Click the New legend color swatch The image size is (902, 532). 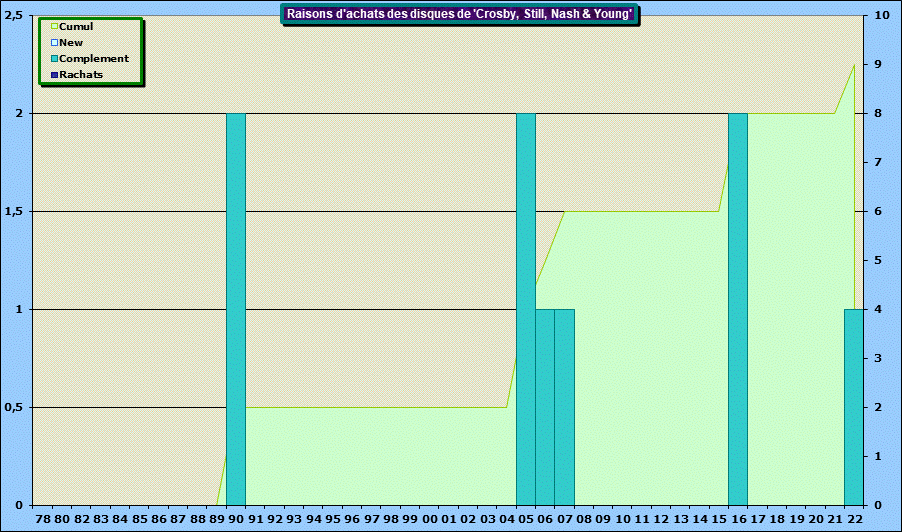(55, 43)
